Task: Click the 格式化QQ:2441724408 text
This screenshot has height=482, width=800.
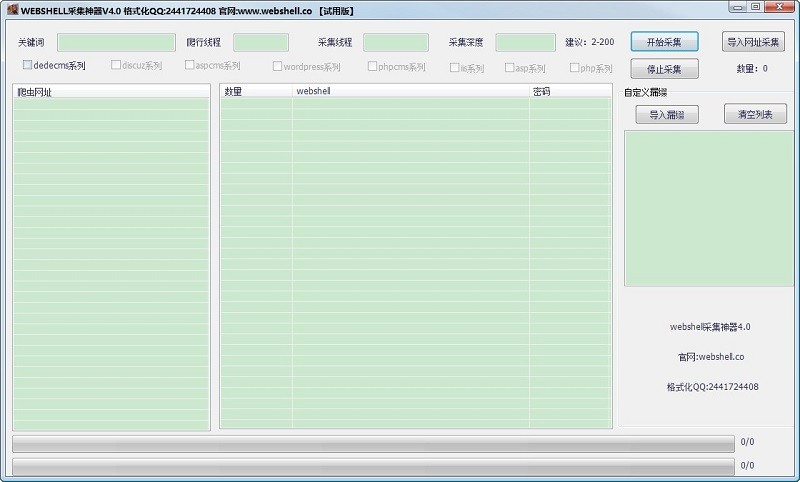Action: pyautogui.click(x=712, y=387)
